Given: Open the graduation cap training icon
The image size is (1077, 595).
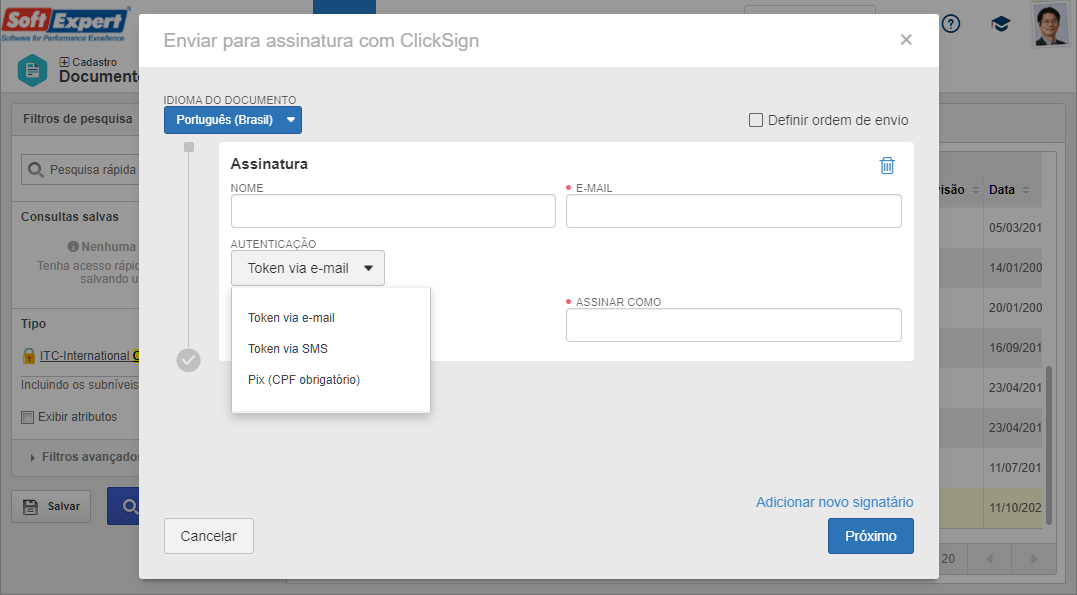Looking at the screenshot, I should click(1001, 25).
